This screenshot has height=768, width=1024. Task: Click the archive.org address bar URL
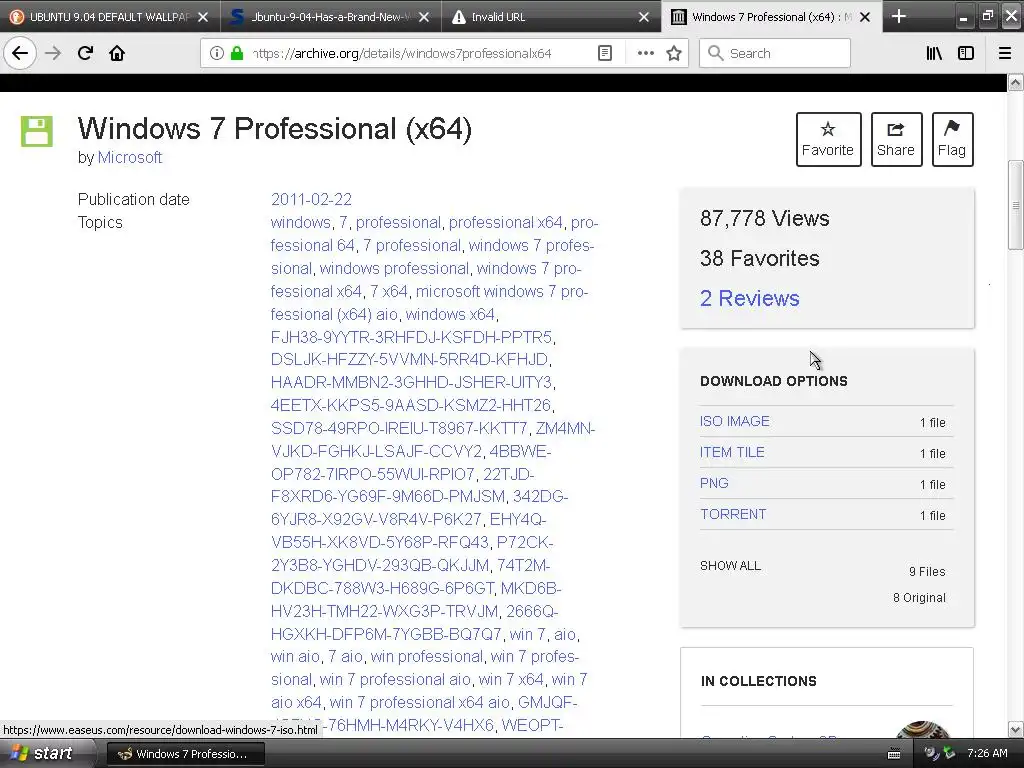402,54
